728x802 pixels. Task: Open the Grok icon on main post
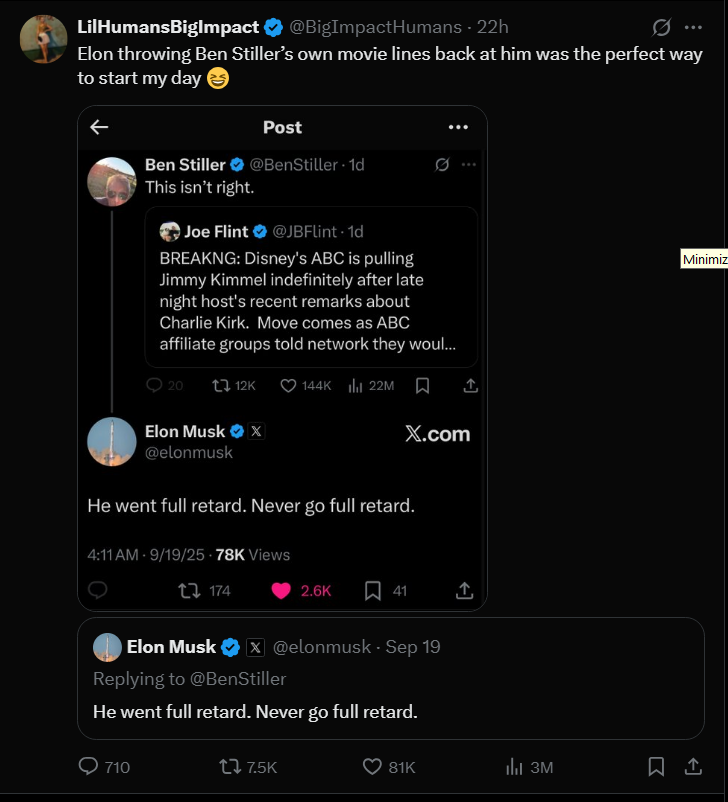661,27
